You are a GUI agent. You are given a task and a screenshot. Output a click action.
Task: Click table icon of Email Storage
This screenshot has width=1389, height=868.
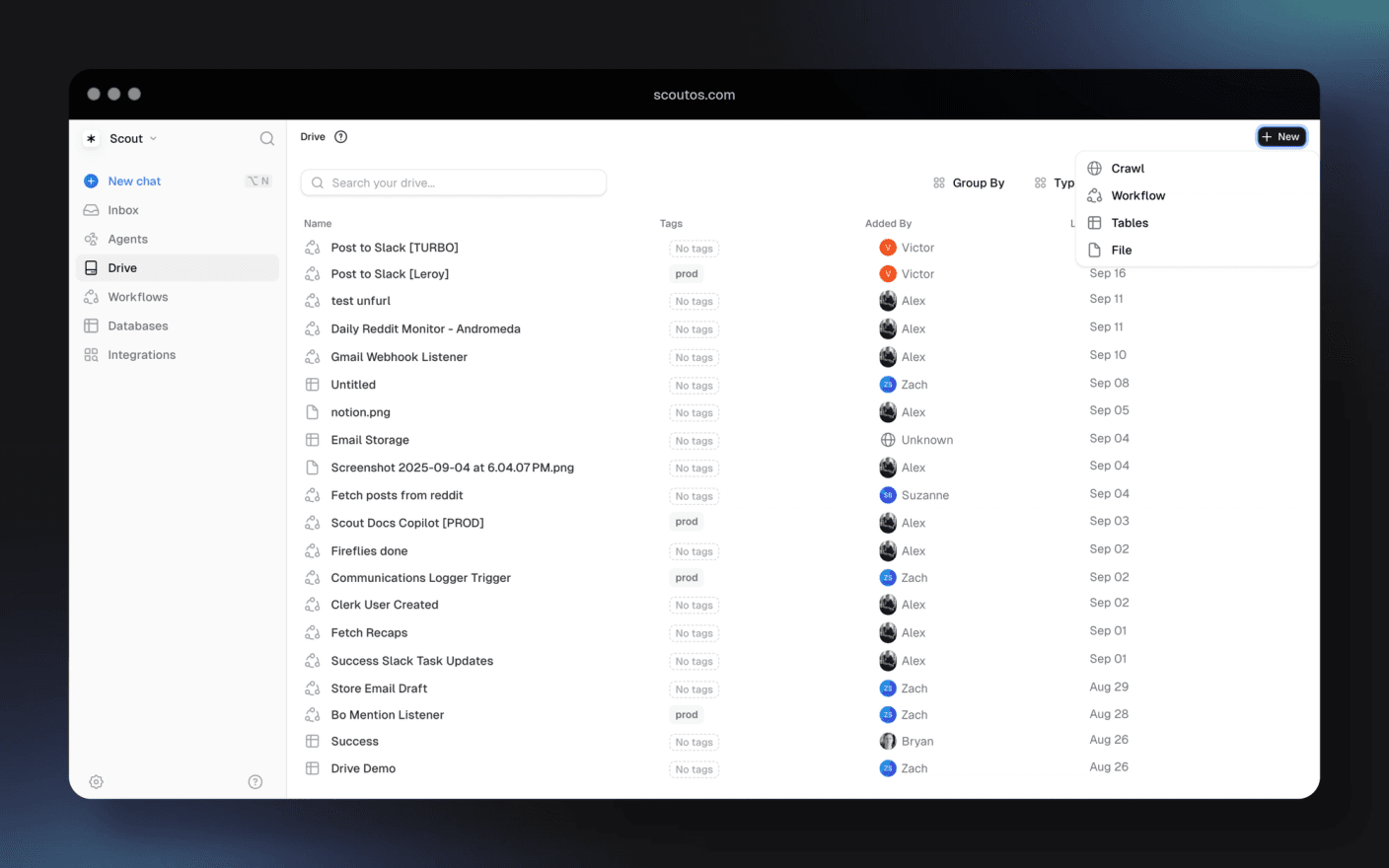tap(313, 440)
